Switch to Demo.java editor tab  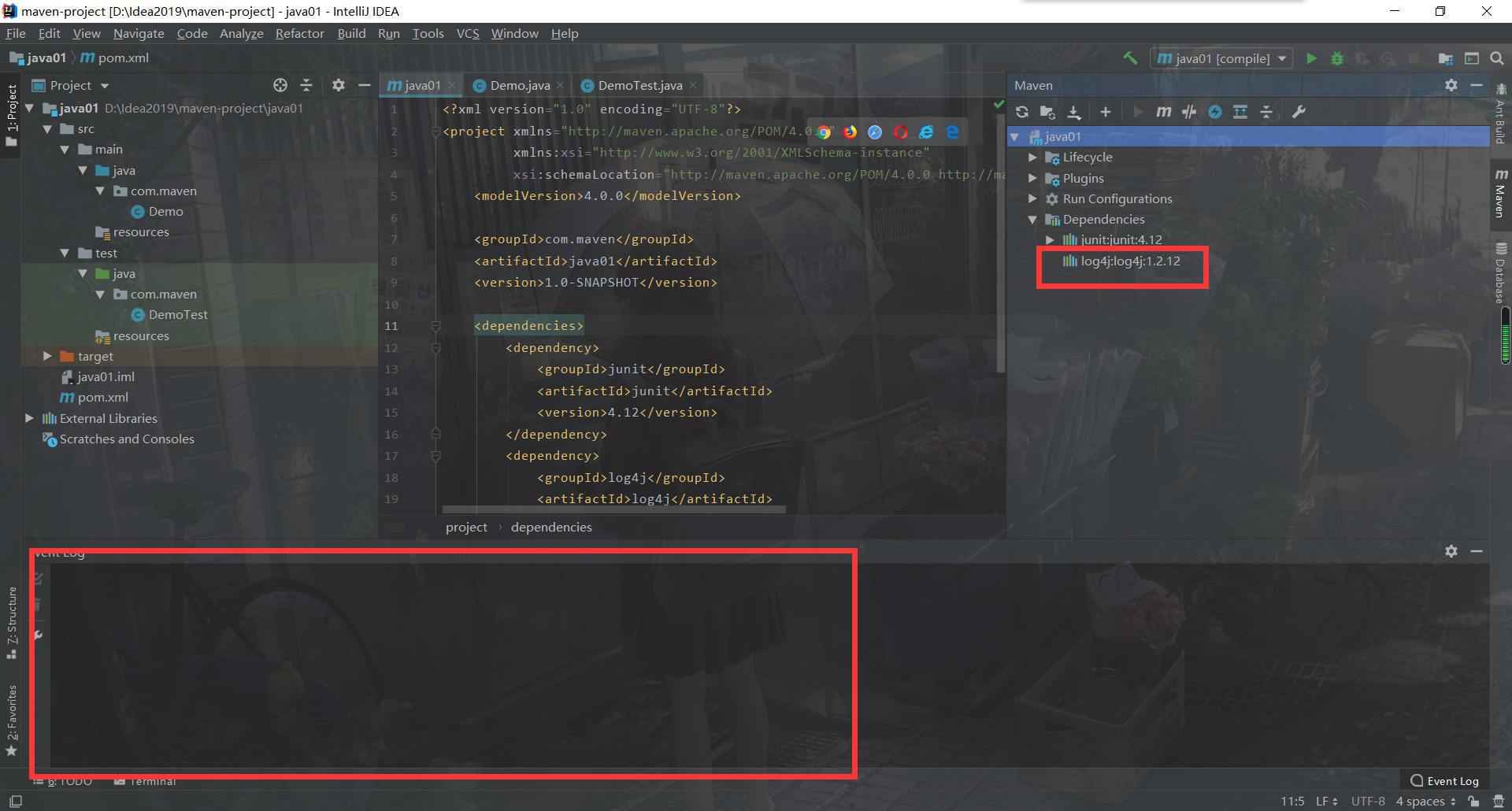point(520,85)
